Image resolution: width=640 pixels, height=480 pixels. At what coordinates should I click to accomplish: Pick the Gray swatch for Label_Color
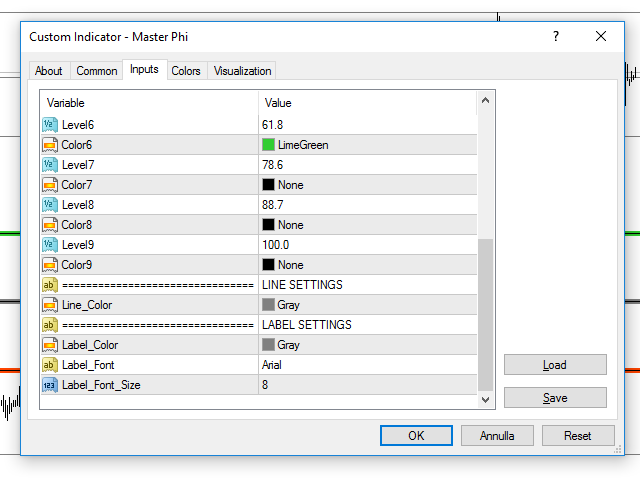click(268, 345)
